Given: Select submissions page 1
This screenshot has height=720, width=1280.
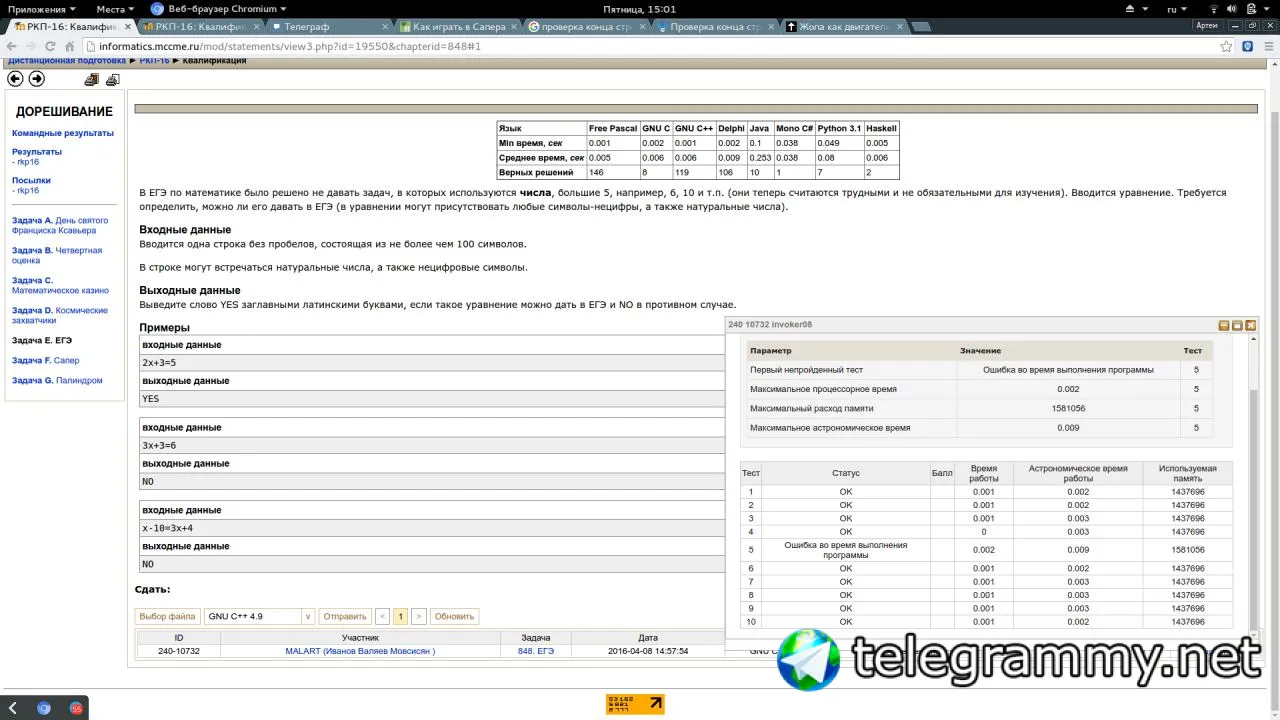Looking at the screenshot, I should [401, 616].
